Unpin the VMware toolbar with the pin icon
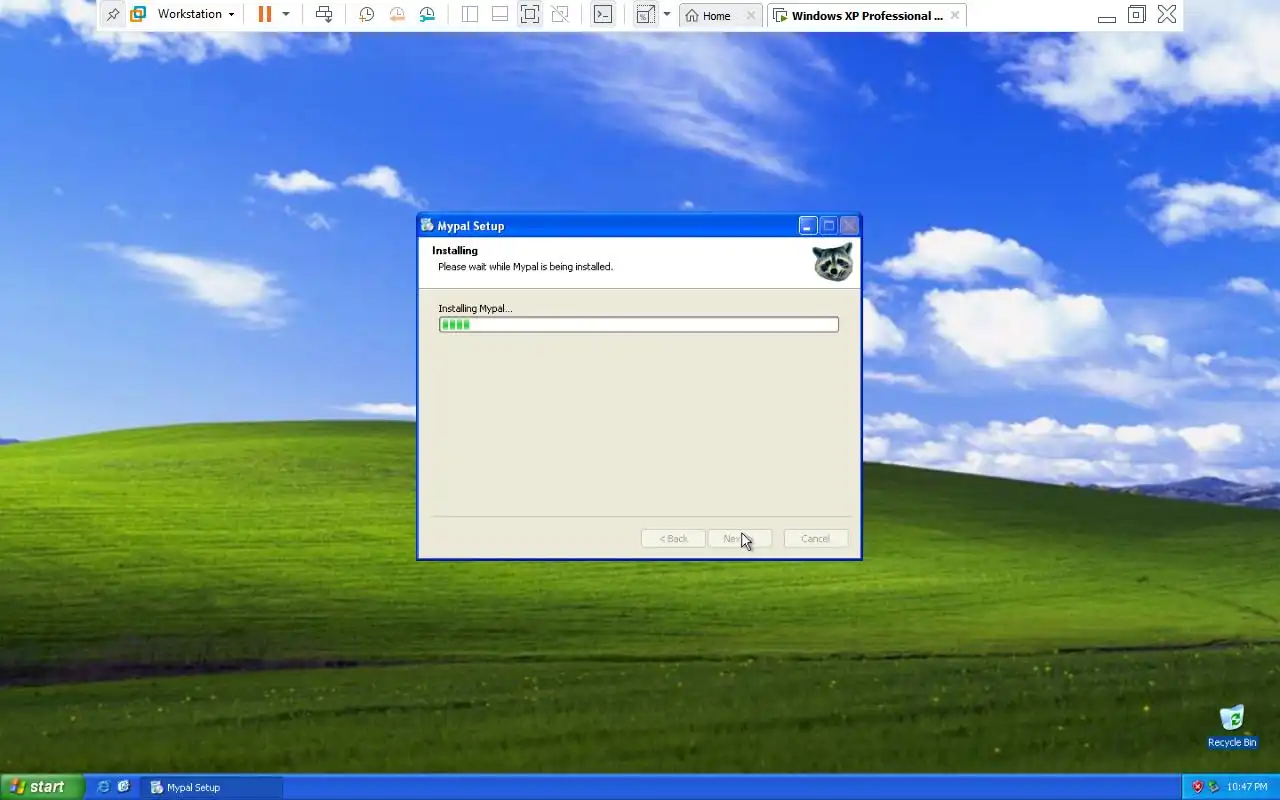 tap(113, 15)
